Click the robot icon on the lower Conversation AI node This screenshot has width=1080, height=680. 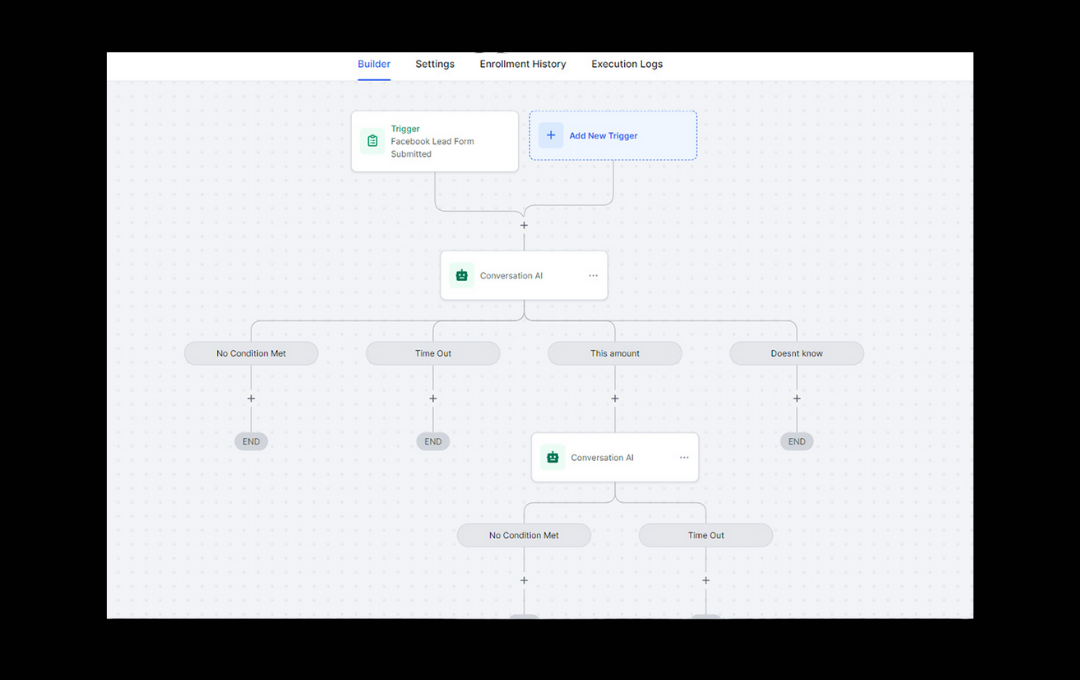(x=552, y=457)
